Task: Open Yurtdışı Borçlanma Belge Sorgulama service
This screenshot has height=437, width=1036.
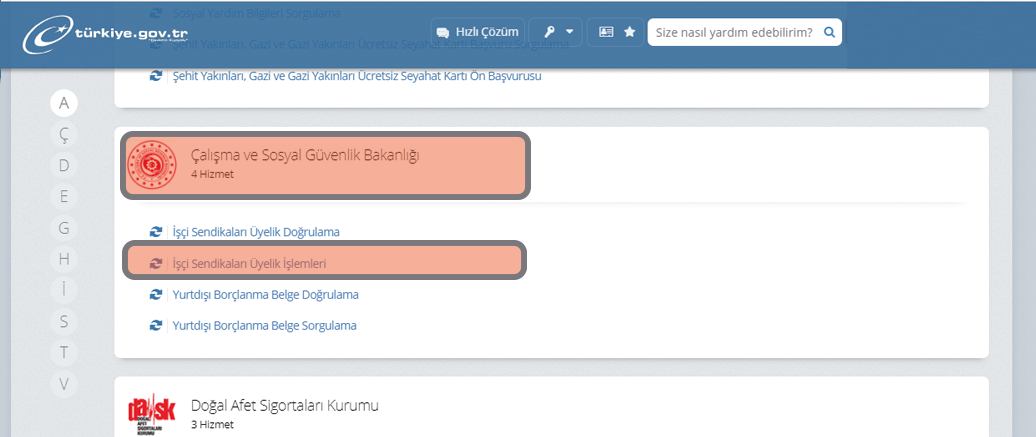Action: pyautogui.click(x=264, y=325)
